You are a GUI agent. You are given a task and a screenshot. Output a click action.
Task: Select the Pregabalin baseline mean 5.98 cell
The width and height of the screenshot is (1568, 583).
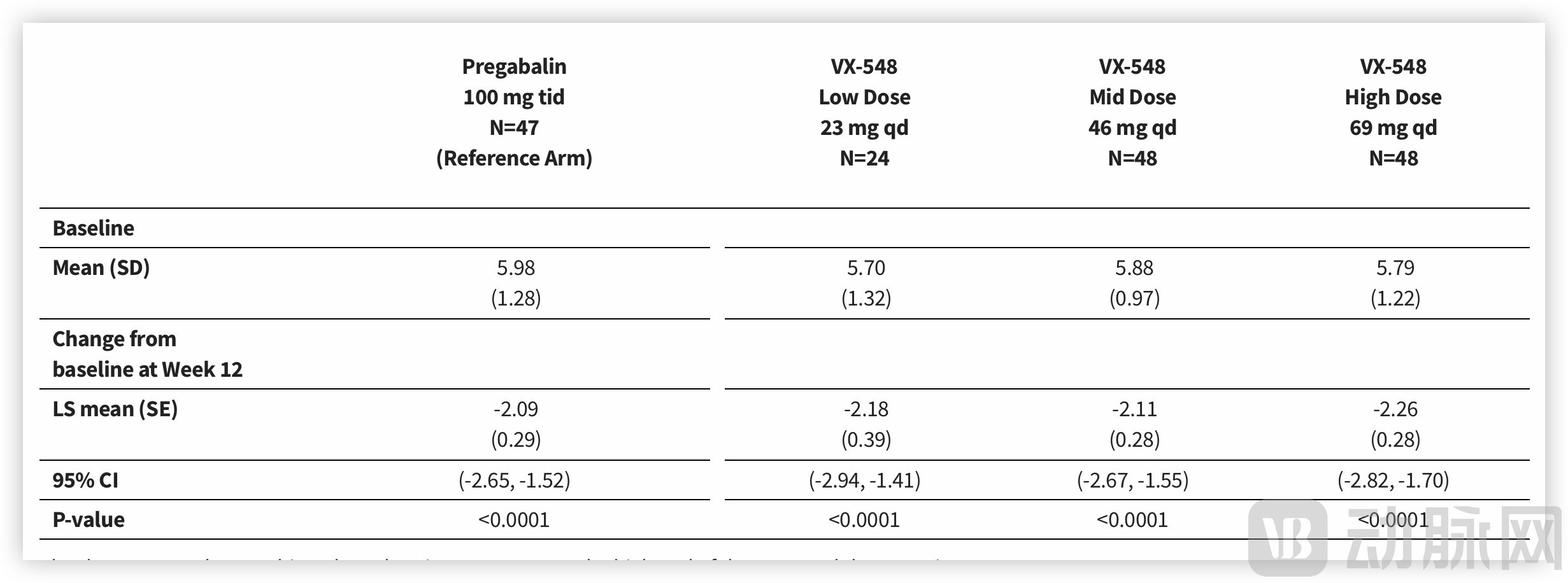pos(516,283)
